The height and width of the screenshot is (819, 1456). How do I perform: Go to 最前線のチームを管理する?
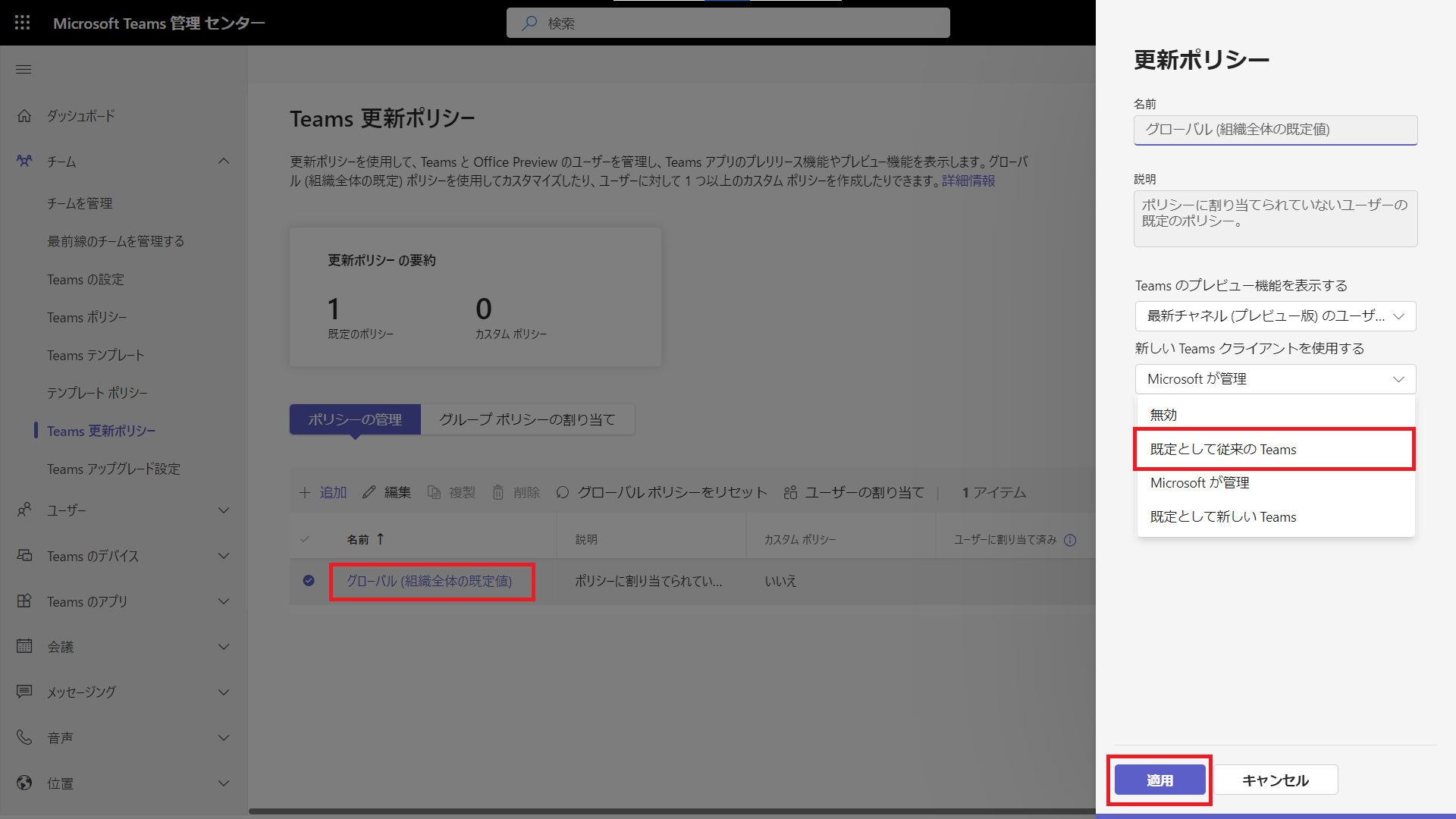click(x=116, y=241)
